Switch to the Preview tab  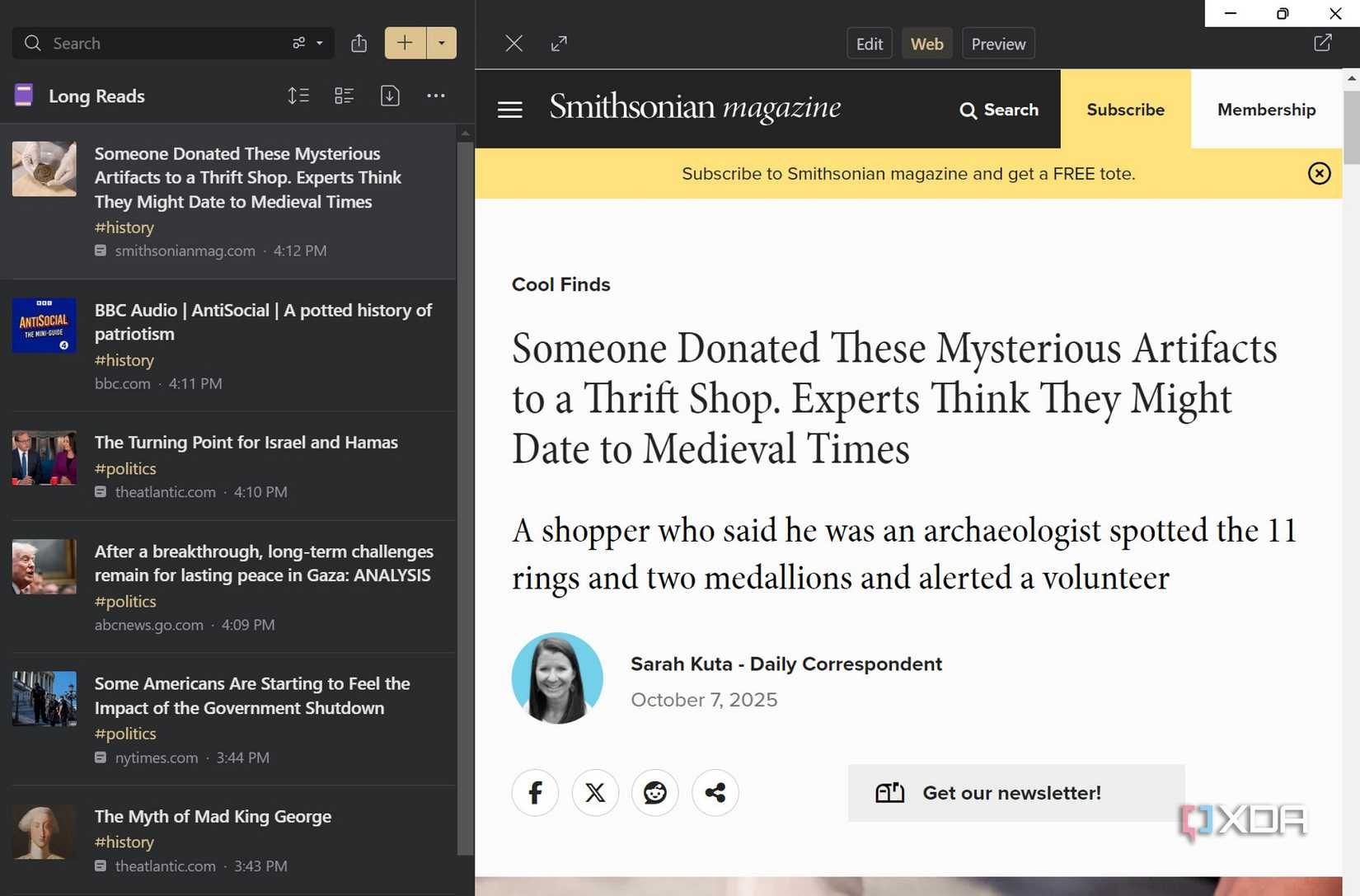pos(997,43)
